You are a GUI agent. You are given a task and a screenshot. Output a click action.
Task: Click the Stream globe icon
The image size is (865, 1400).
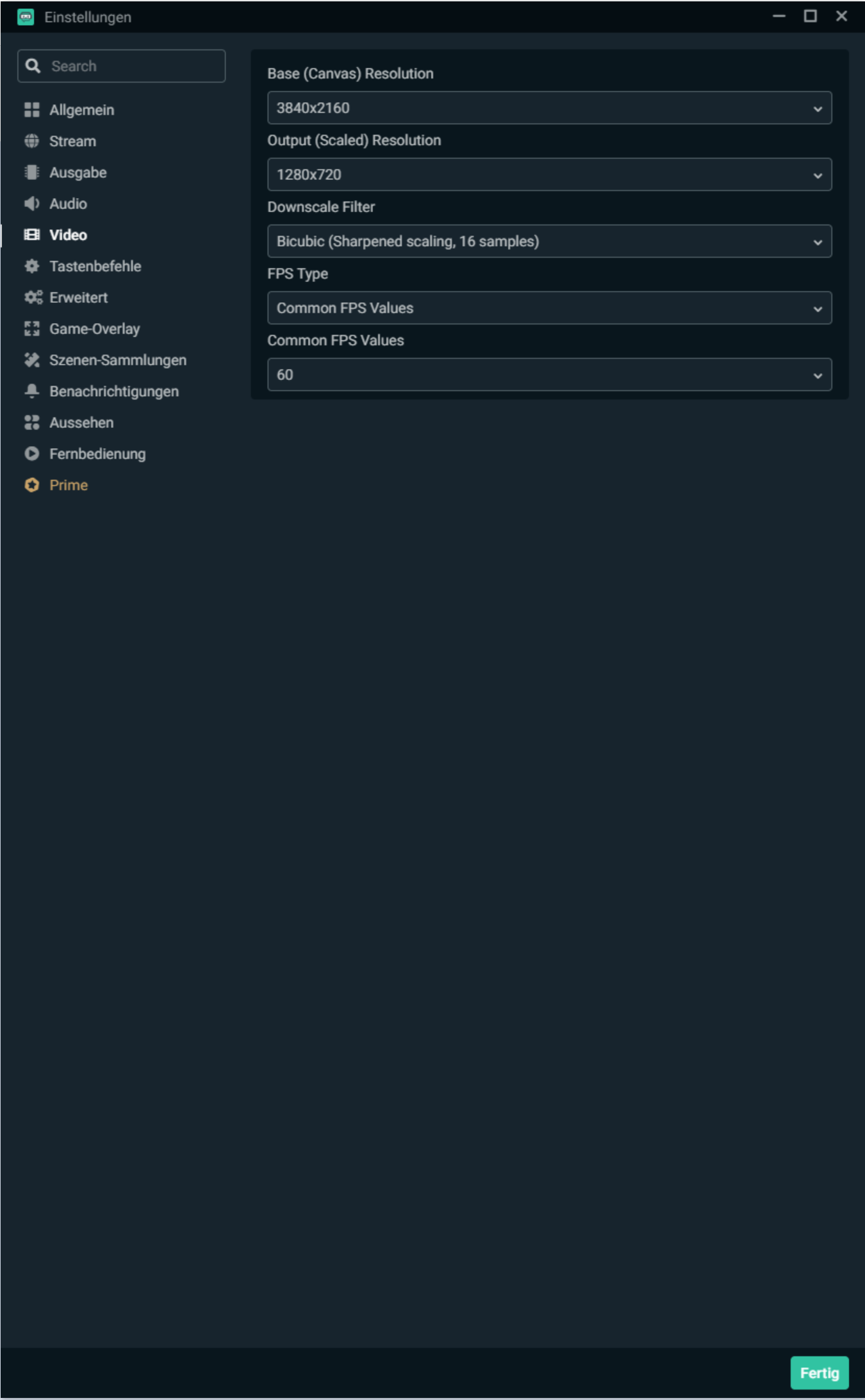point(32,141)
